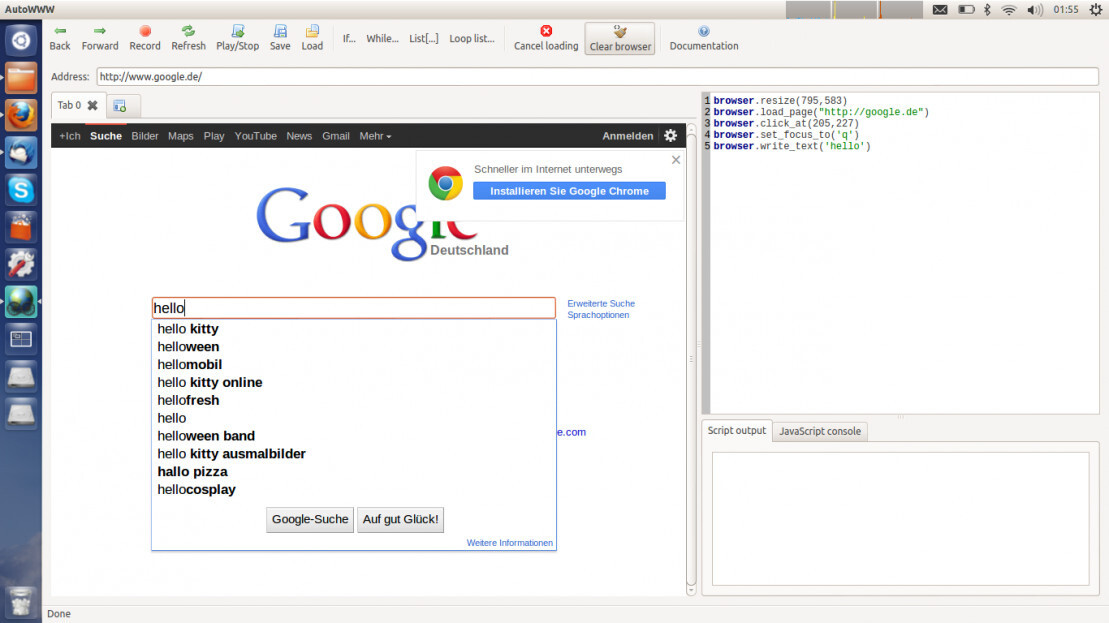Select Suche in the Google bar
The image size is (1109, 623).
(x=106, y=136)
